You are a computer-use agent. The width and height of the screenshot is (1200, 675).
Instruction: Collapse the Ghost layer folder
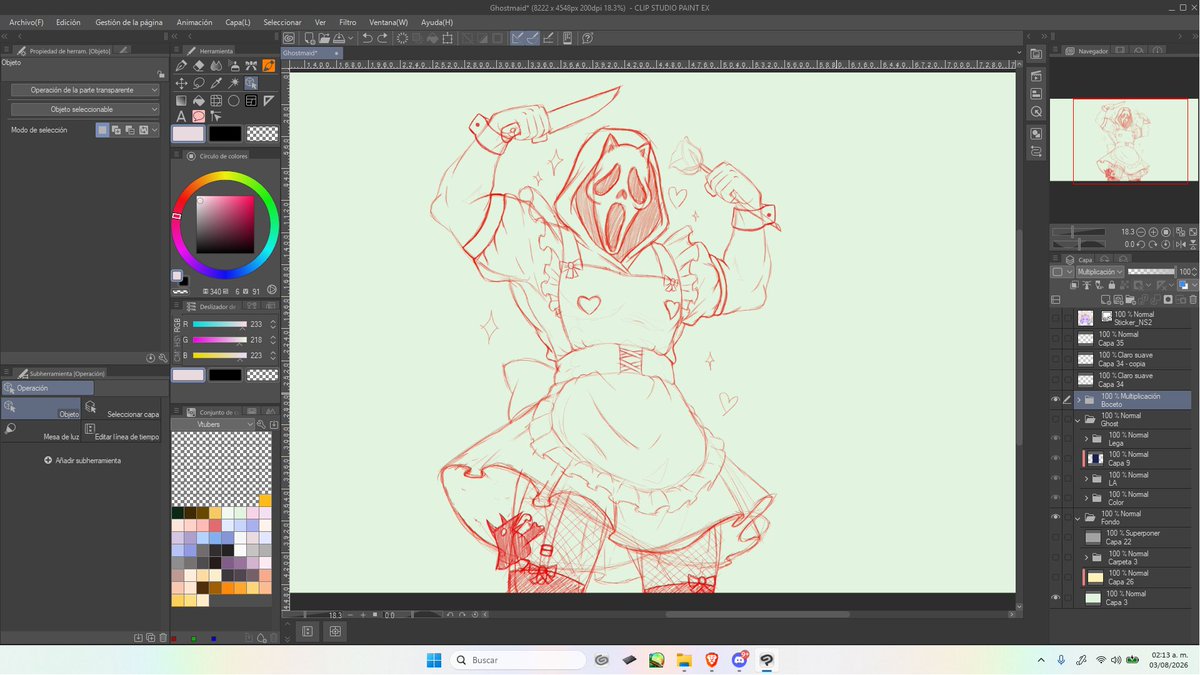pos(1079,419)
